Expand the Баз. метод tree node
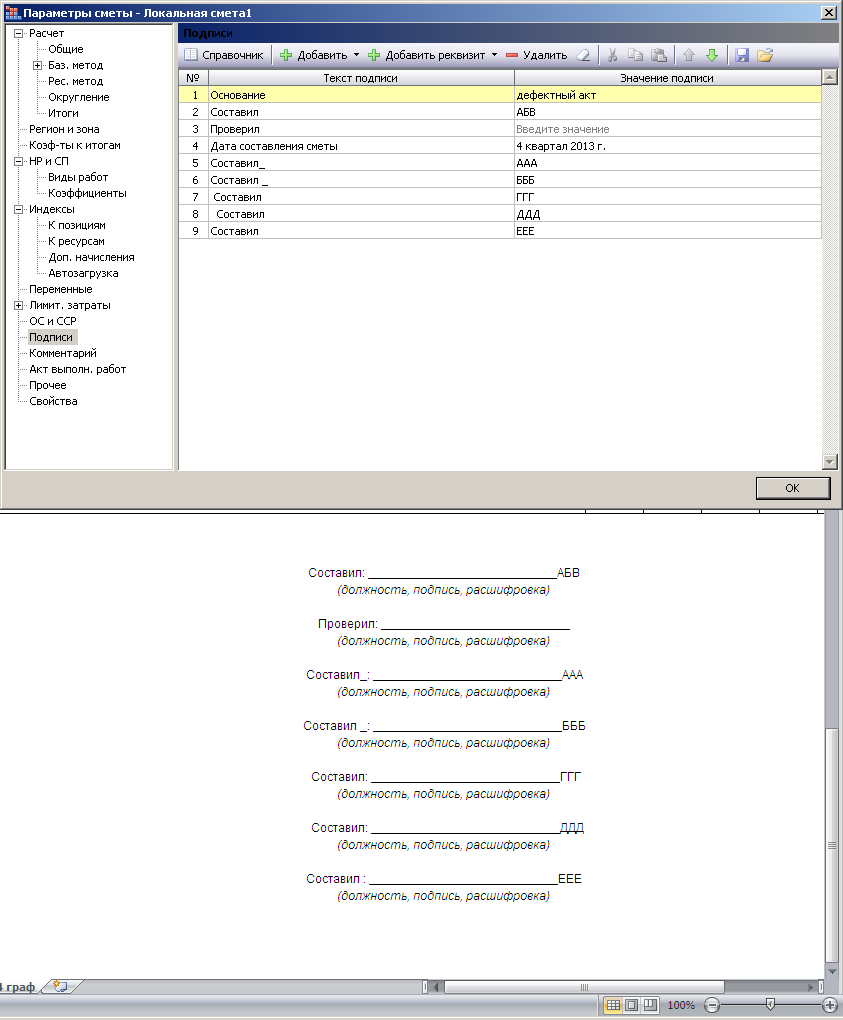Viewport: 843px width, 1020px height. [x=38, y=65]
